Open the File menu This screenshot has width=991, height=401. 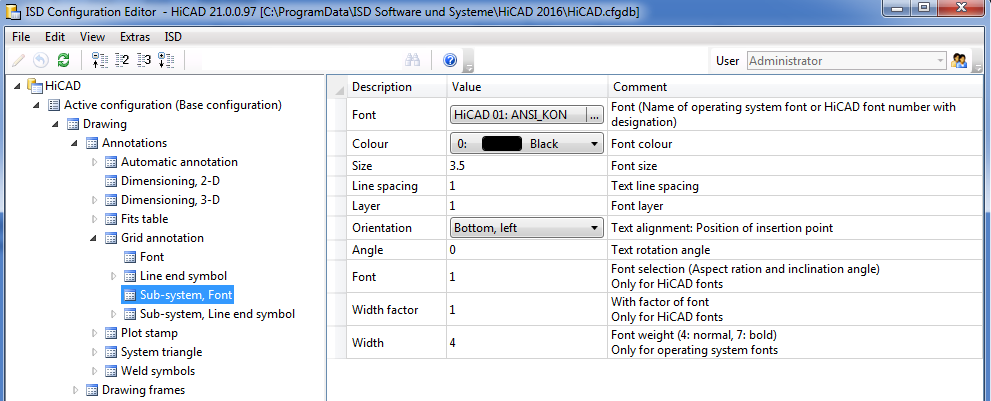click(x=21, y=37)
